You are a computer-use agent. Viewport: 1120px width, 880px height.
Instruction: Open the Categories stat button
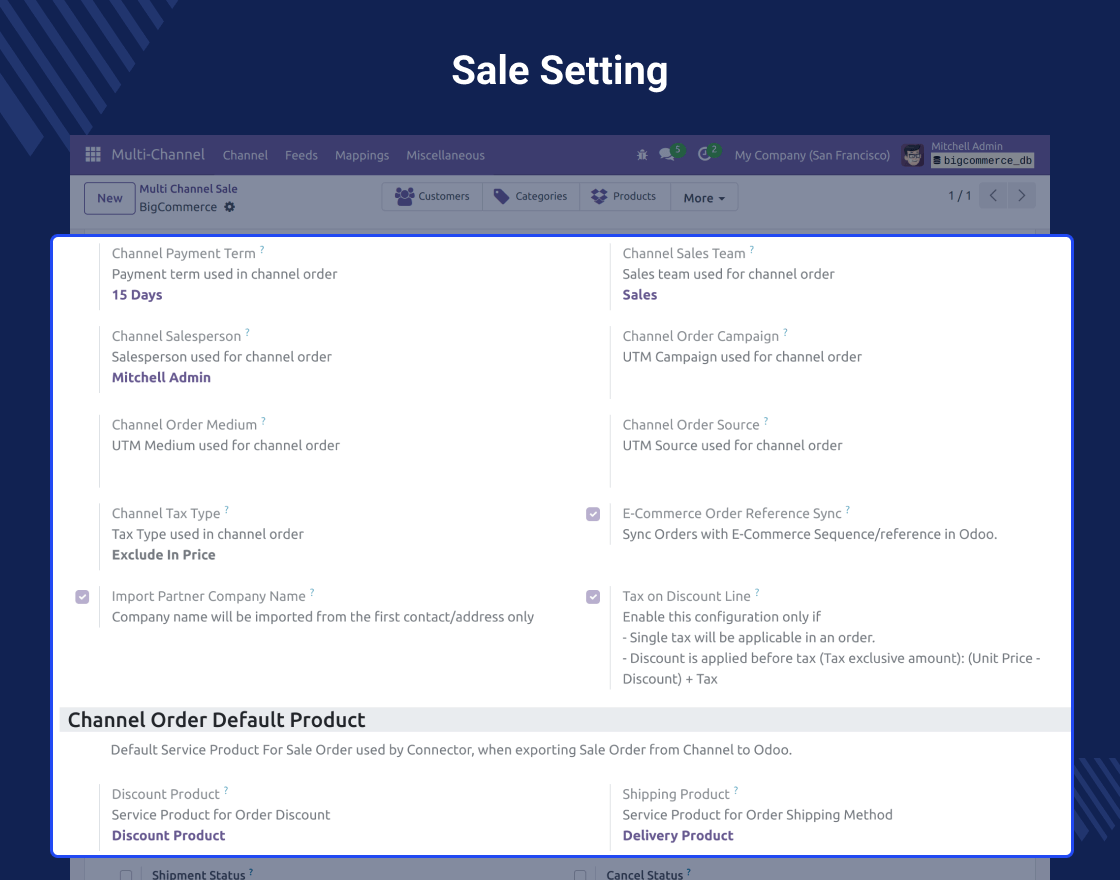(531, 196)
